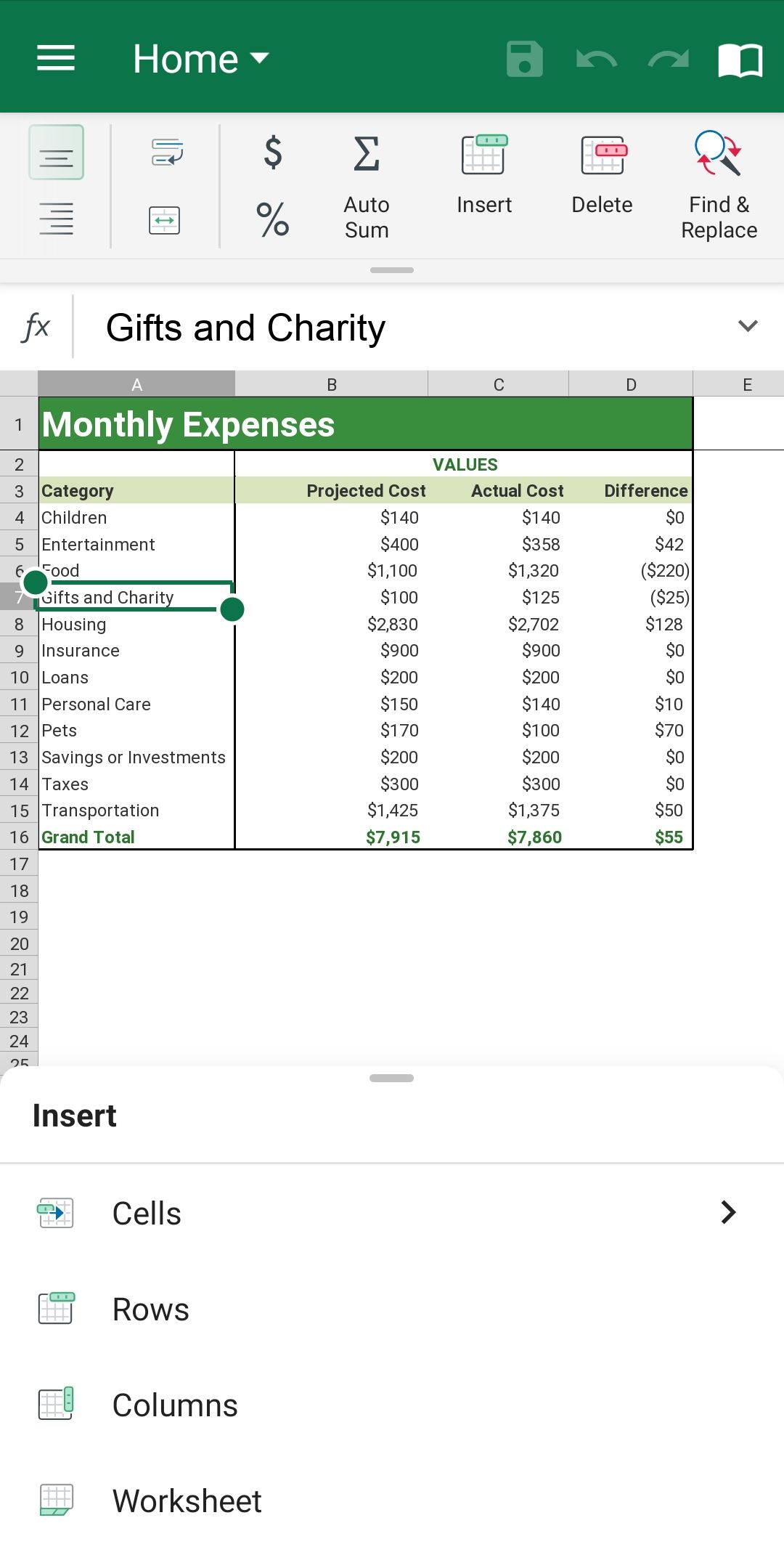Image resolution: width=784 pixels, height=1547 pixels.
Task: Select the Entertainment cell
Action: (x=136, y=545)
